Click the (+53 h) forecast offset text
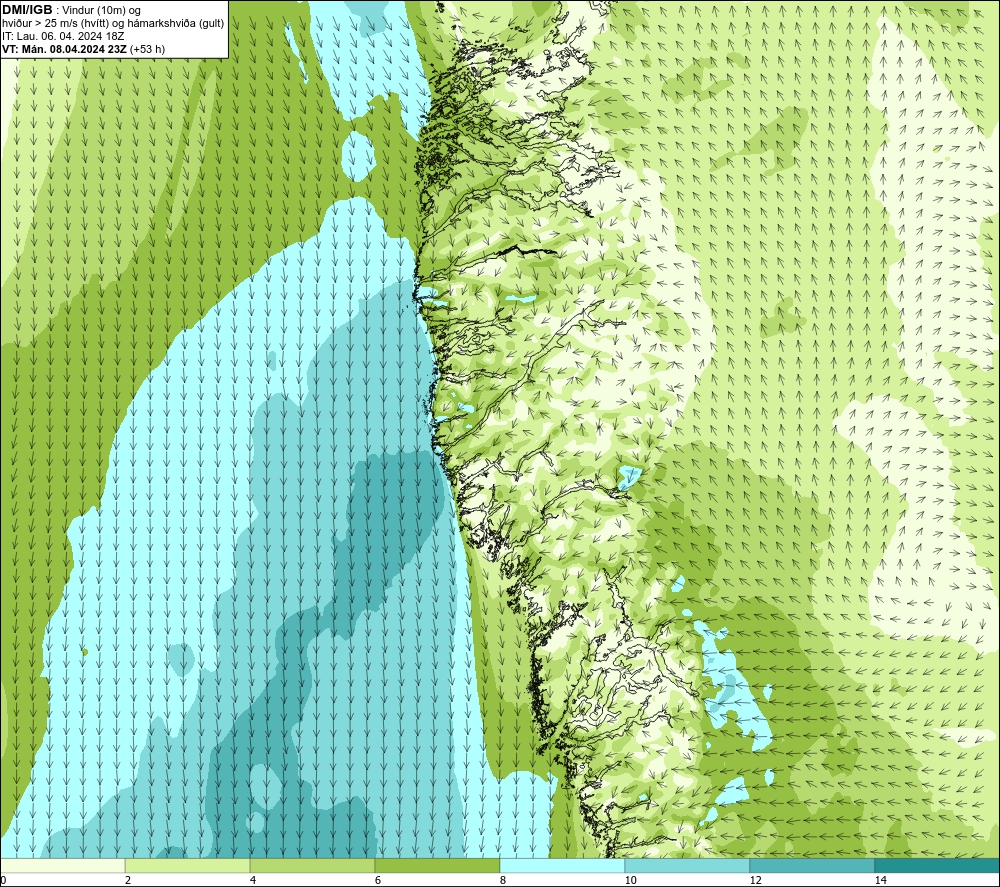Screen dimensions: 1000x887 click(x=147, y=49)
